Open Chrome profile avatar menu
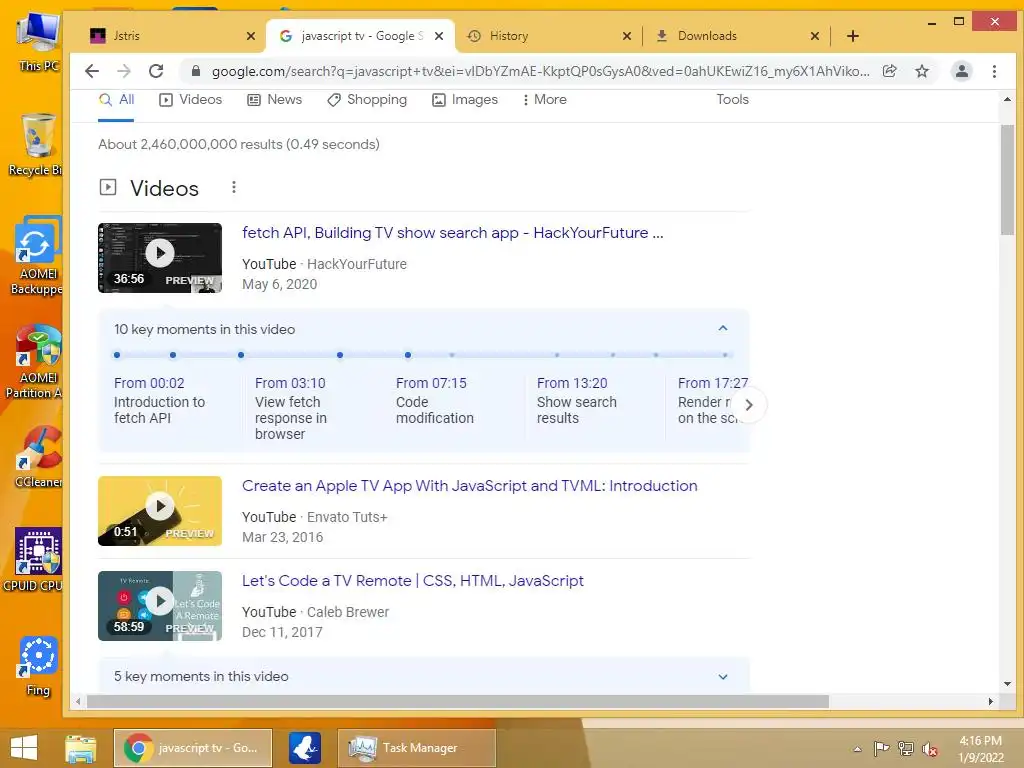 (x=961, y=71)
